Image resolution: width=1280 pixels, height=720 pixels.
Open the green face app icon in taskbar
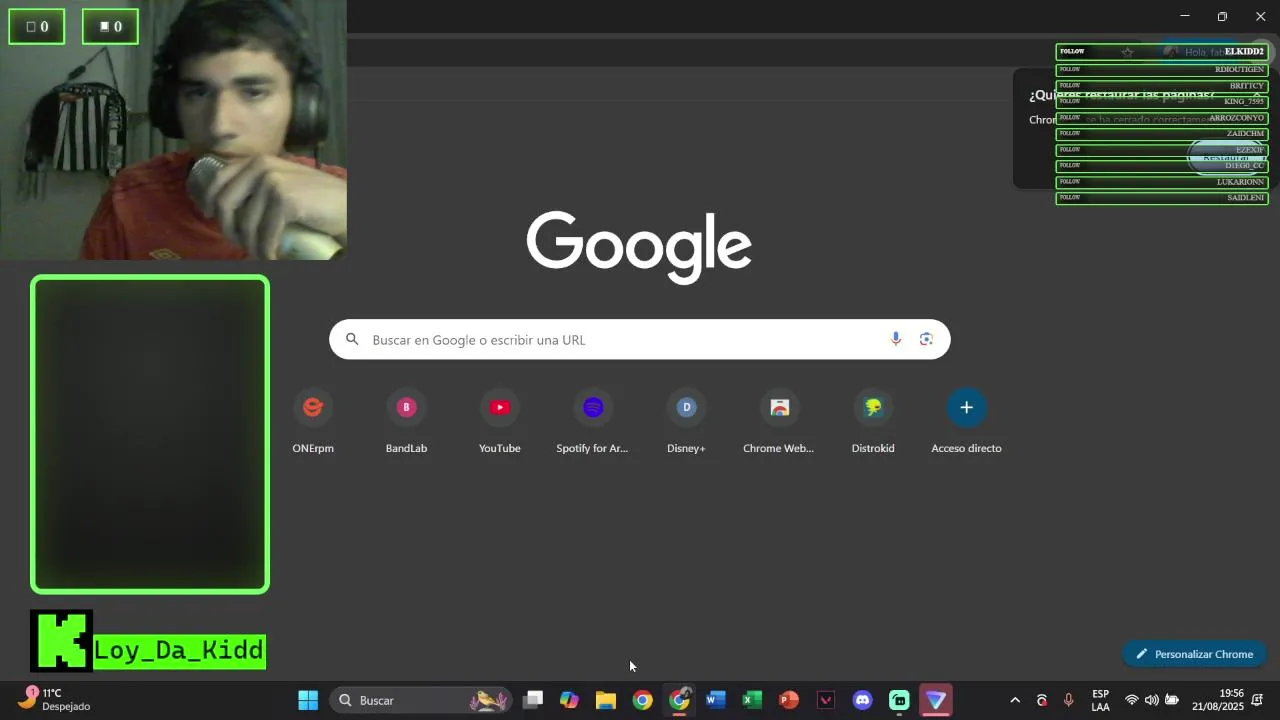(x=899, y=700)
